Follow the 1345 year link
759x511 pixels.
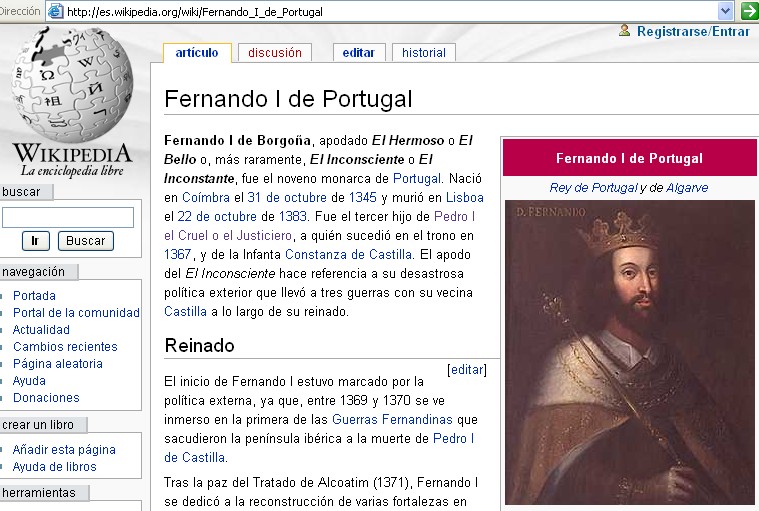(x=363, y=197)
